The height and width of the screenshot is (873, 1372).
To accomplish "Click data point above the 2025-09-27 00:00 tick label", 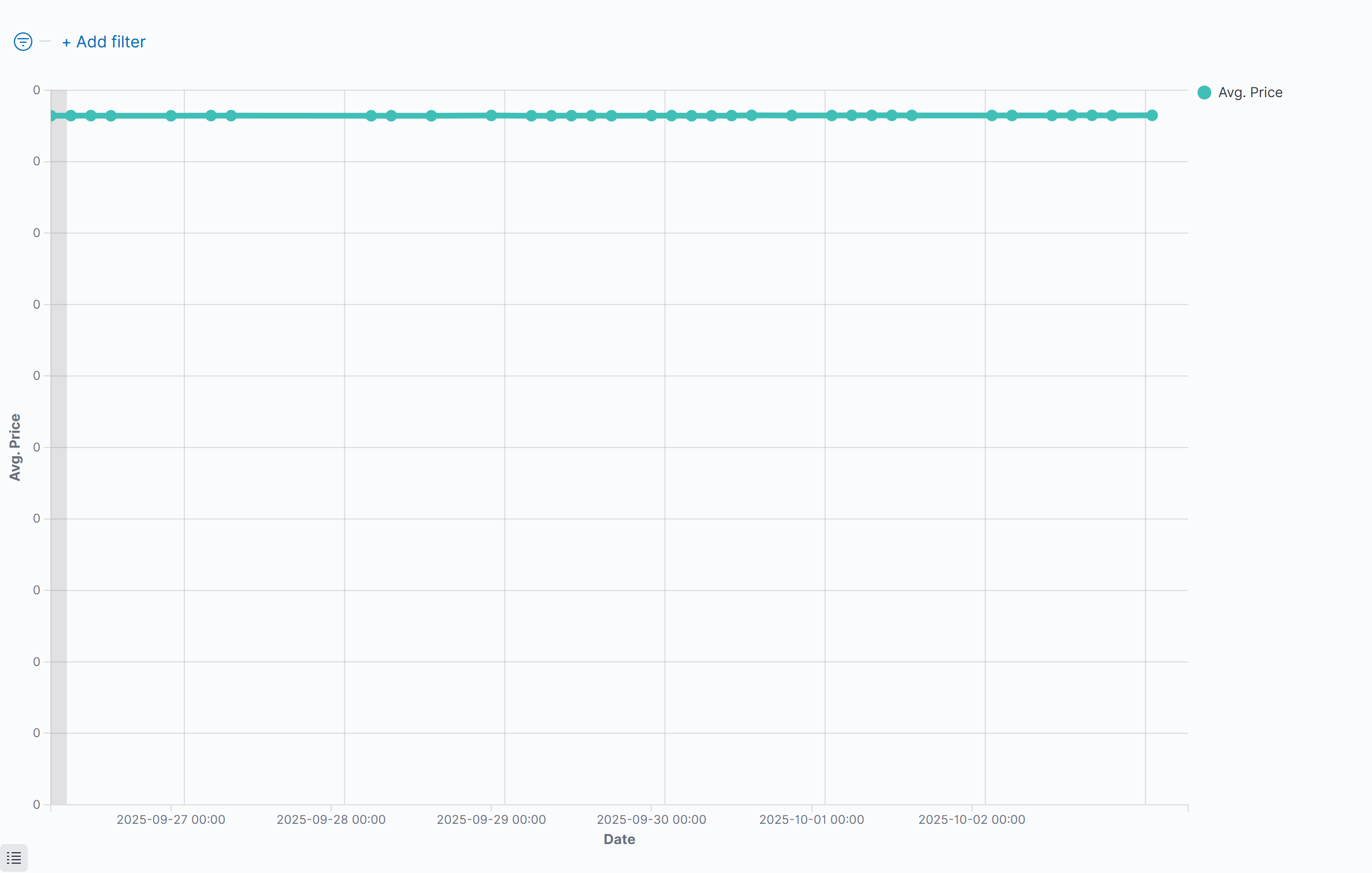I will tap(171, 116).
